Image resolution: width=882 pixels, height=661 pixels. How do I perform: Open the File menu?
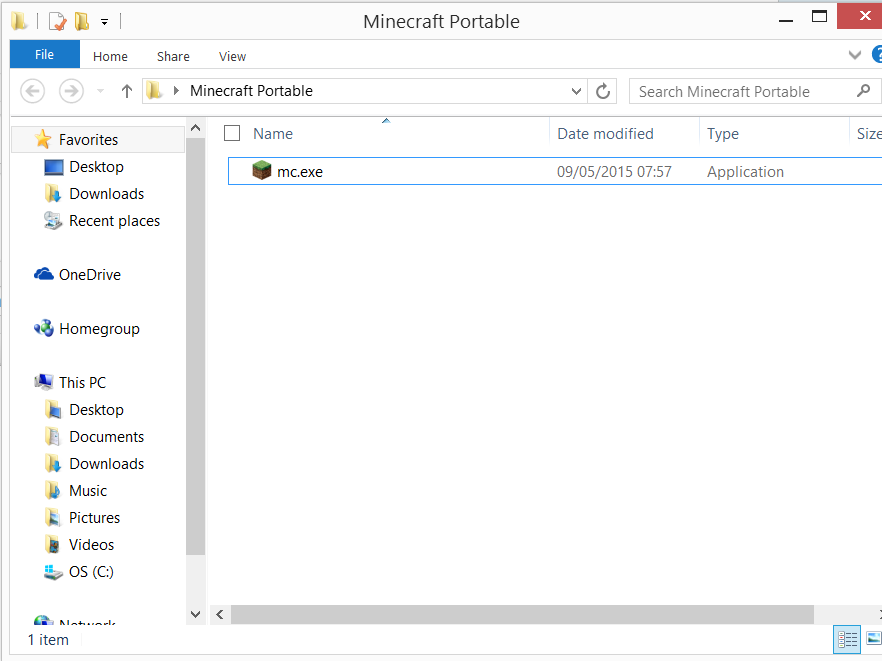click(44, 55)
